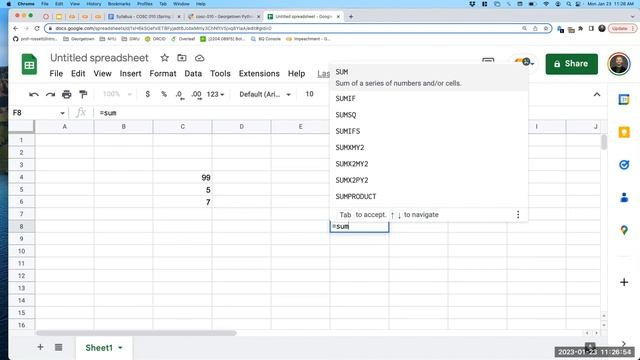Click the horizontal scrollbar thumb
Image resolution: width=640 pixels, height=360 pixels.
[136, 333]
